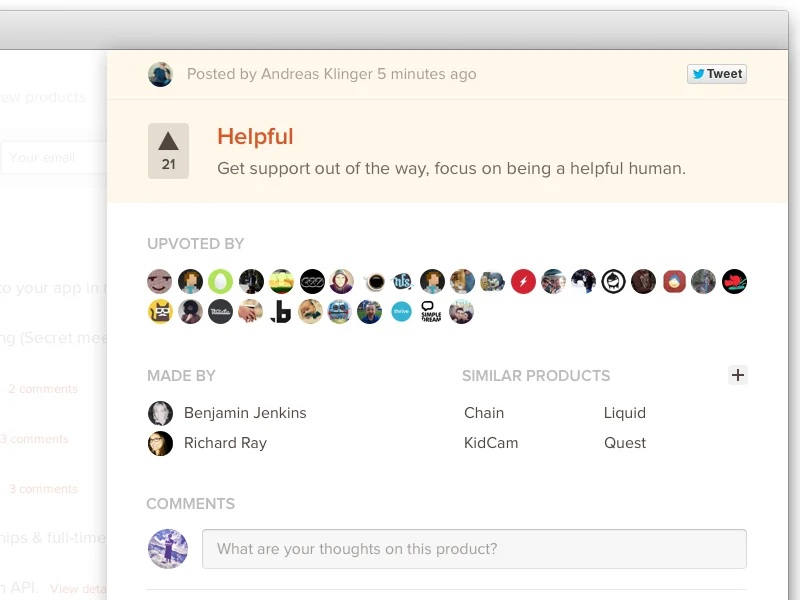Click the red lightning bolt upvoter avatar

523,282
